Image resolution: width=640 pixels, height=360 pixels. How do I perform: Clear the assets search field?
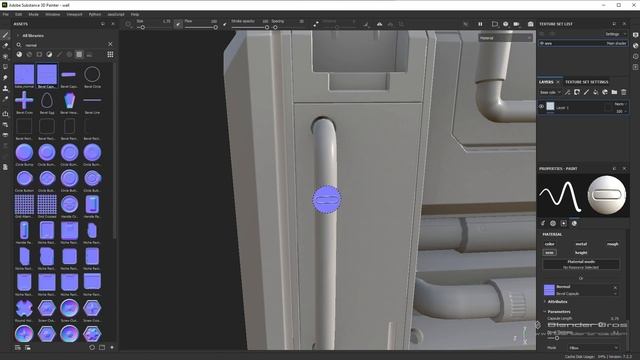coord(110,44)
